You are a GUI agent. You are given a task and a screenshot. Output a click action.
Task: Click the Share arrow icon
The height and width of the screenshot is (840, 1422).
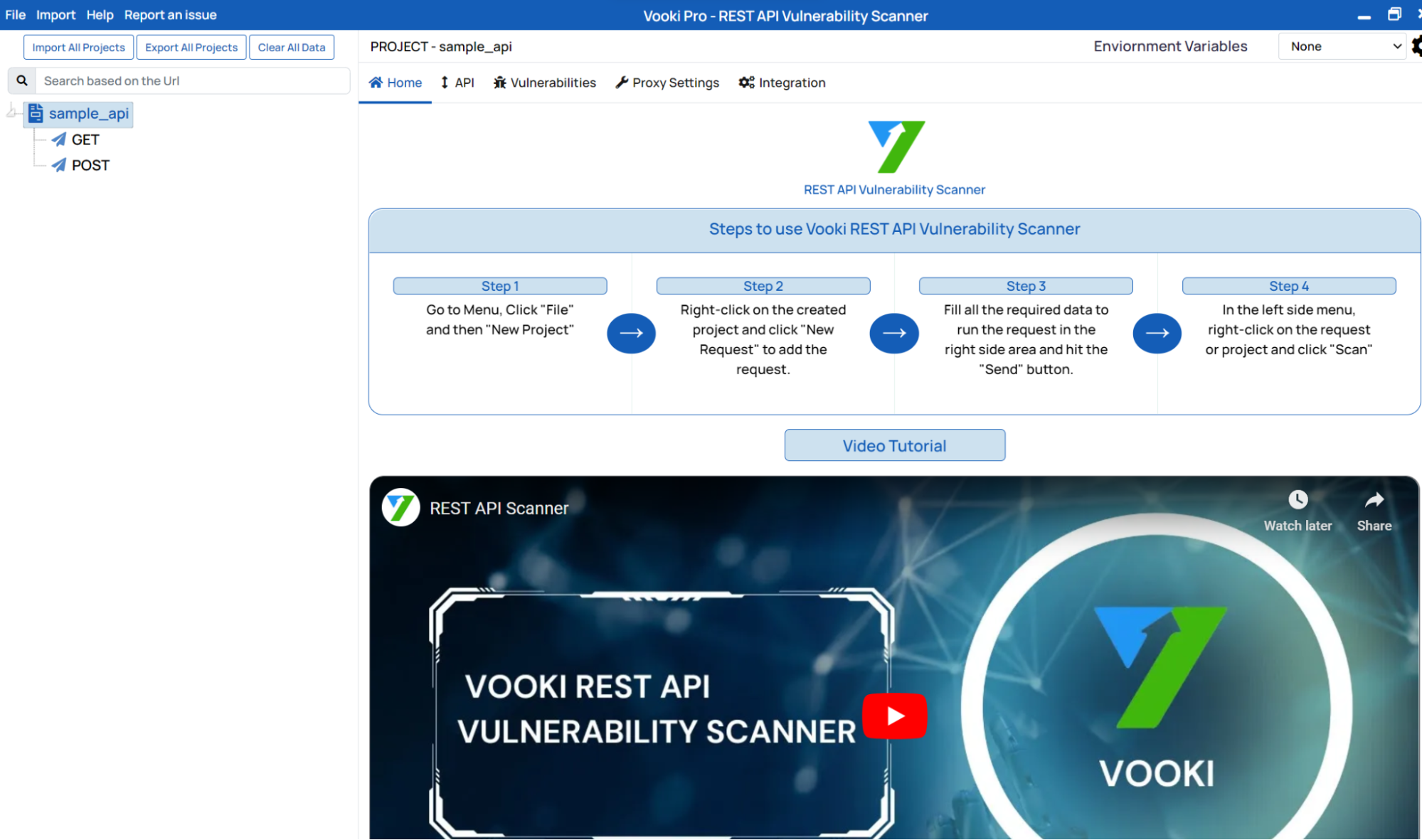point(1374,500)
